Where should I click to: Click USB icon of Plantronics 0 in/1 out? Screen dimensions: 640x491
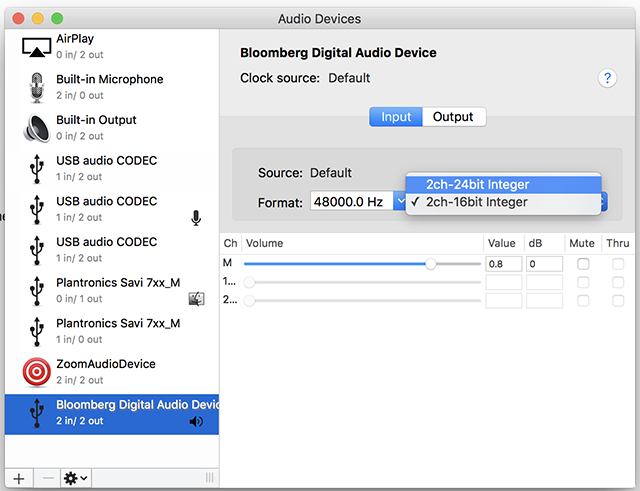point(37,291)
